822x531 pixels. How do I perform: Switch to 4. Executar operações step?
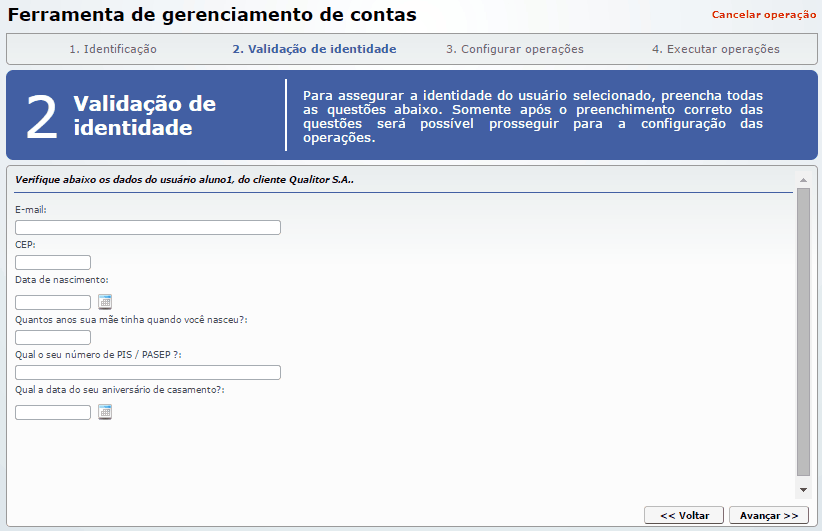point(715,49)
